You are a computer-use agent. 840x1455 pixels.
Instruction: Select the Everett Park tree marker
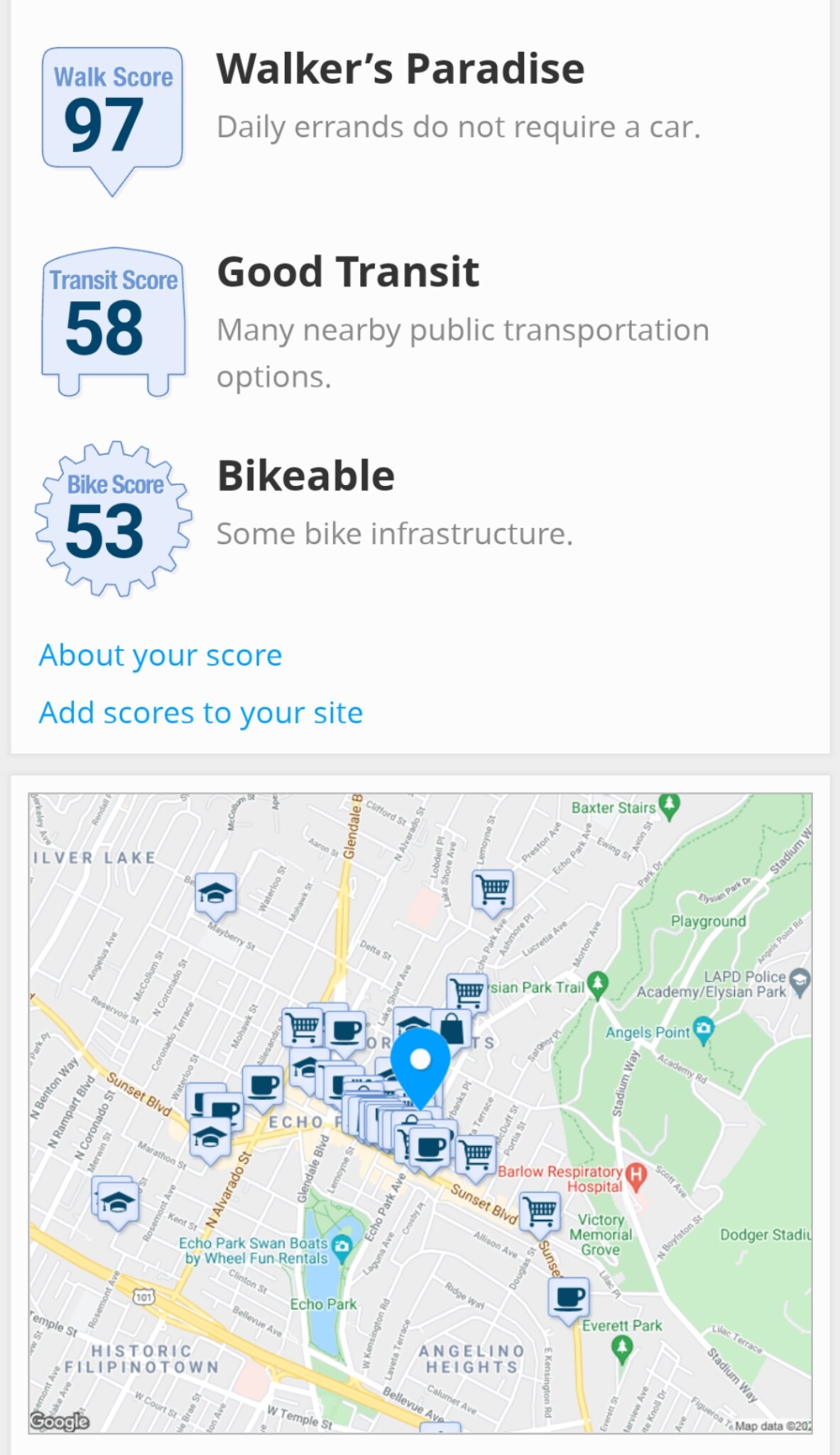point(622,1346)
